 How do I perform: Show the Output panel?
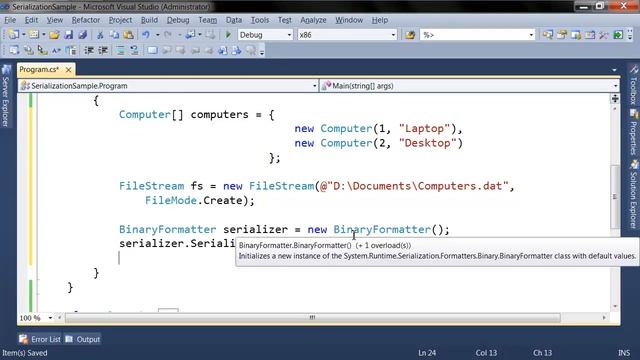[x=83, y=339]
